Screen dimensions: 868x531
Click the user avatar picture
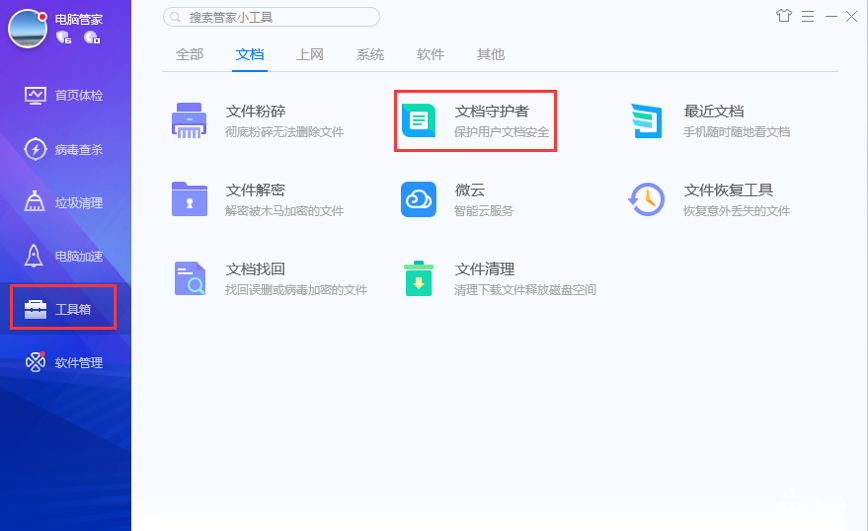(x=28, y=28)
